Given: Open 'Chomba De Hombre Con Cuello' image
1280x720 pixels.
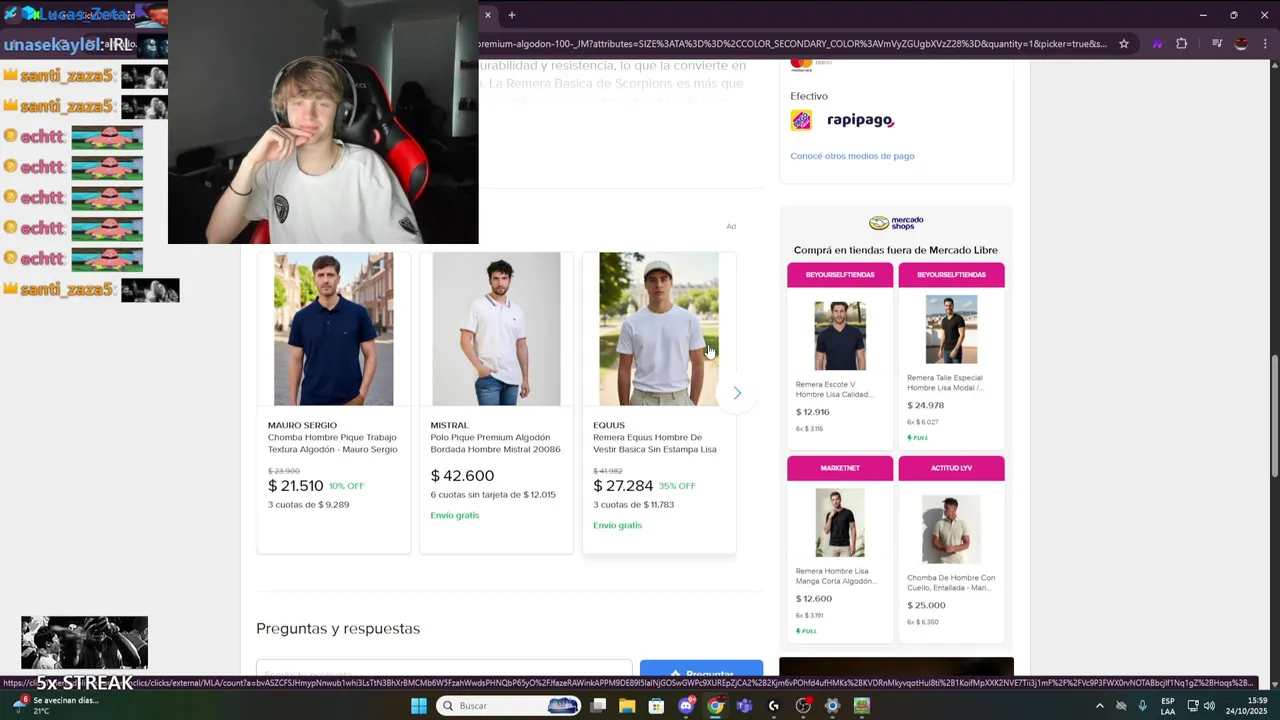Looking at the screenshot, I should pos(951,529).
